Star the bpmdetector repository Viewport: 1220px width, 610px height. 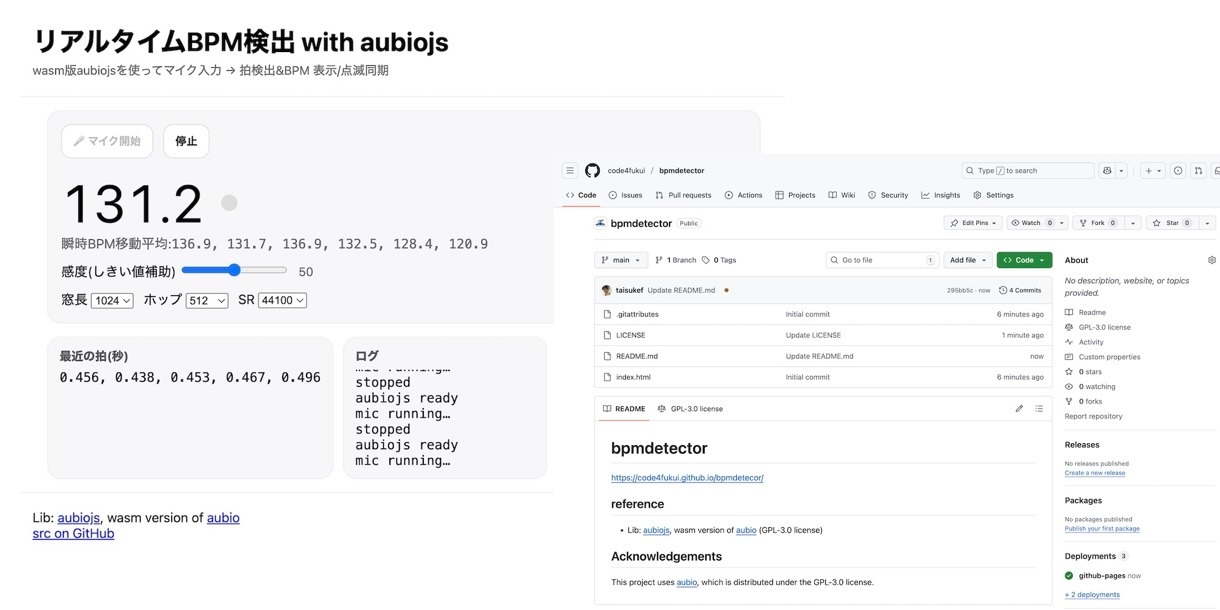1166,223
